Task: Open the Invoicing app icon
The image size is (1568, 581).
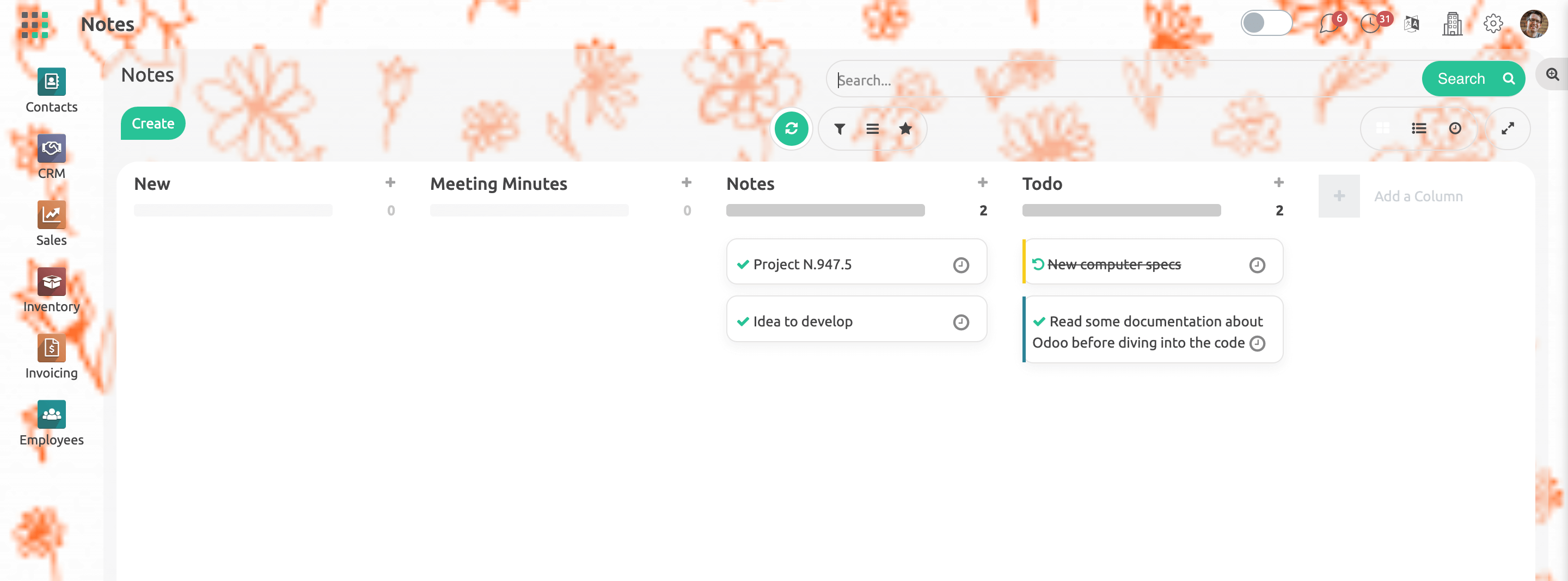Action: pos(51,348)
